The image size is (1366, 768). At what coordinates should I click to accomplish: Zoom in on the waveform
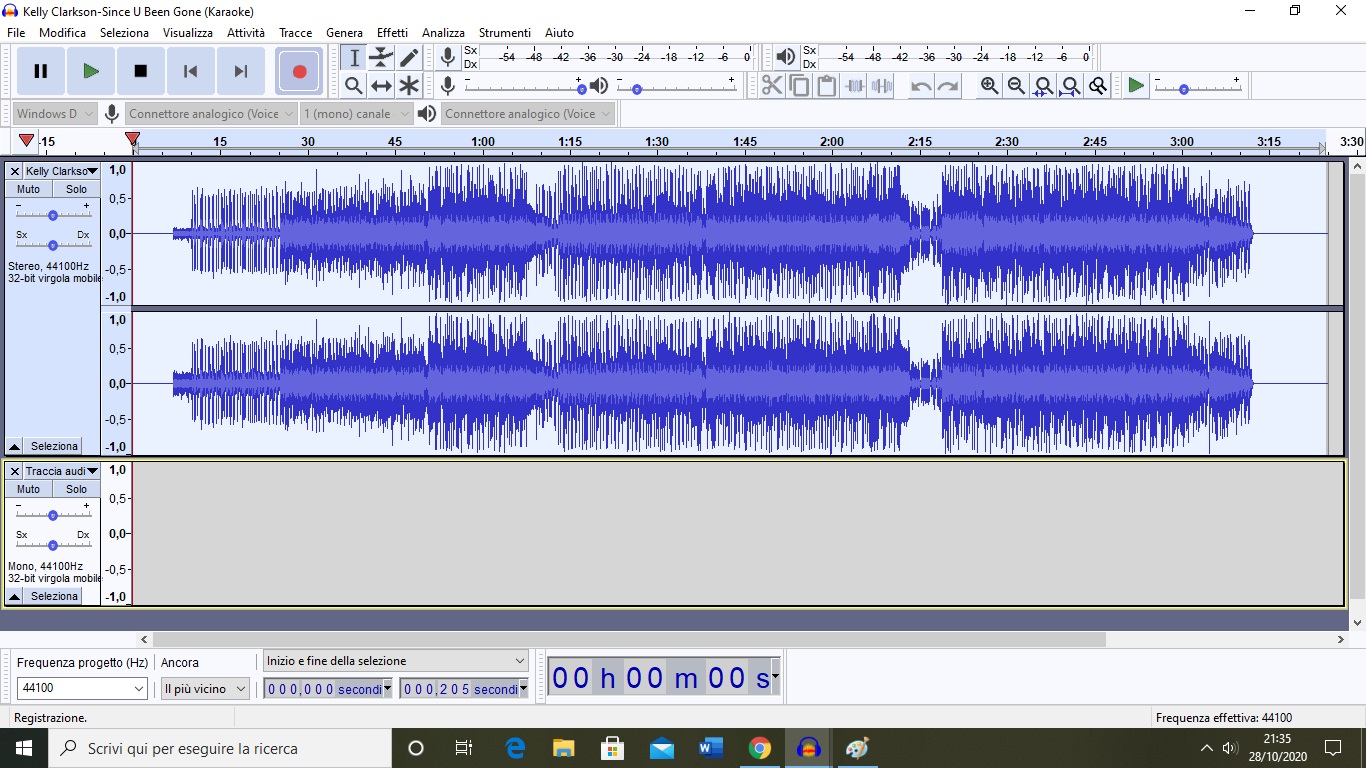989,86
